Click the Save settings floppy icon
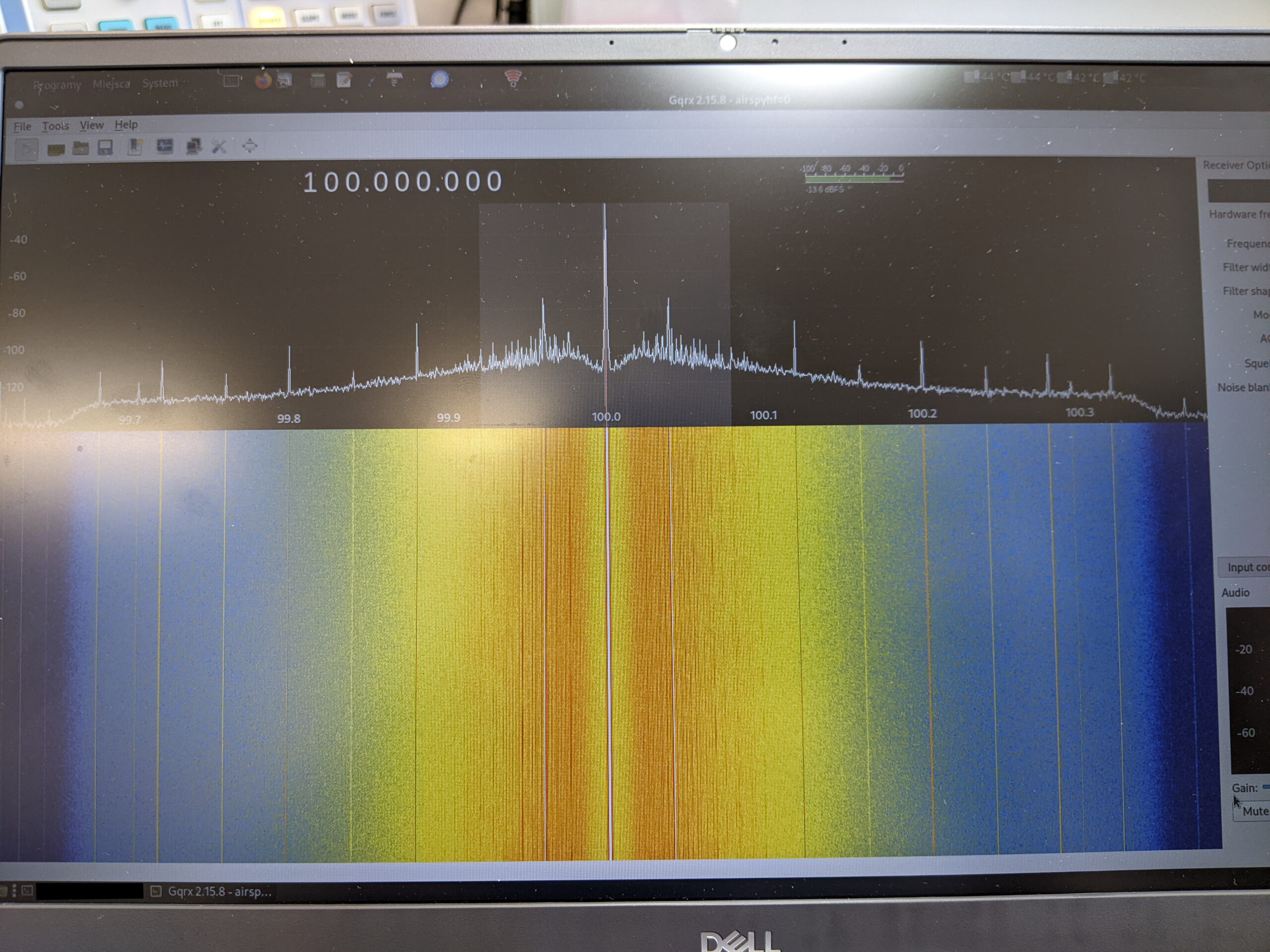The height and width of the screenshot is (952, 1270). [105, 148]
